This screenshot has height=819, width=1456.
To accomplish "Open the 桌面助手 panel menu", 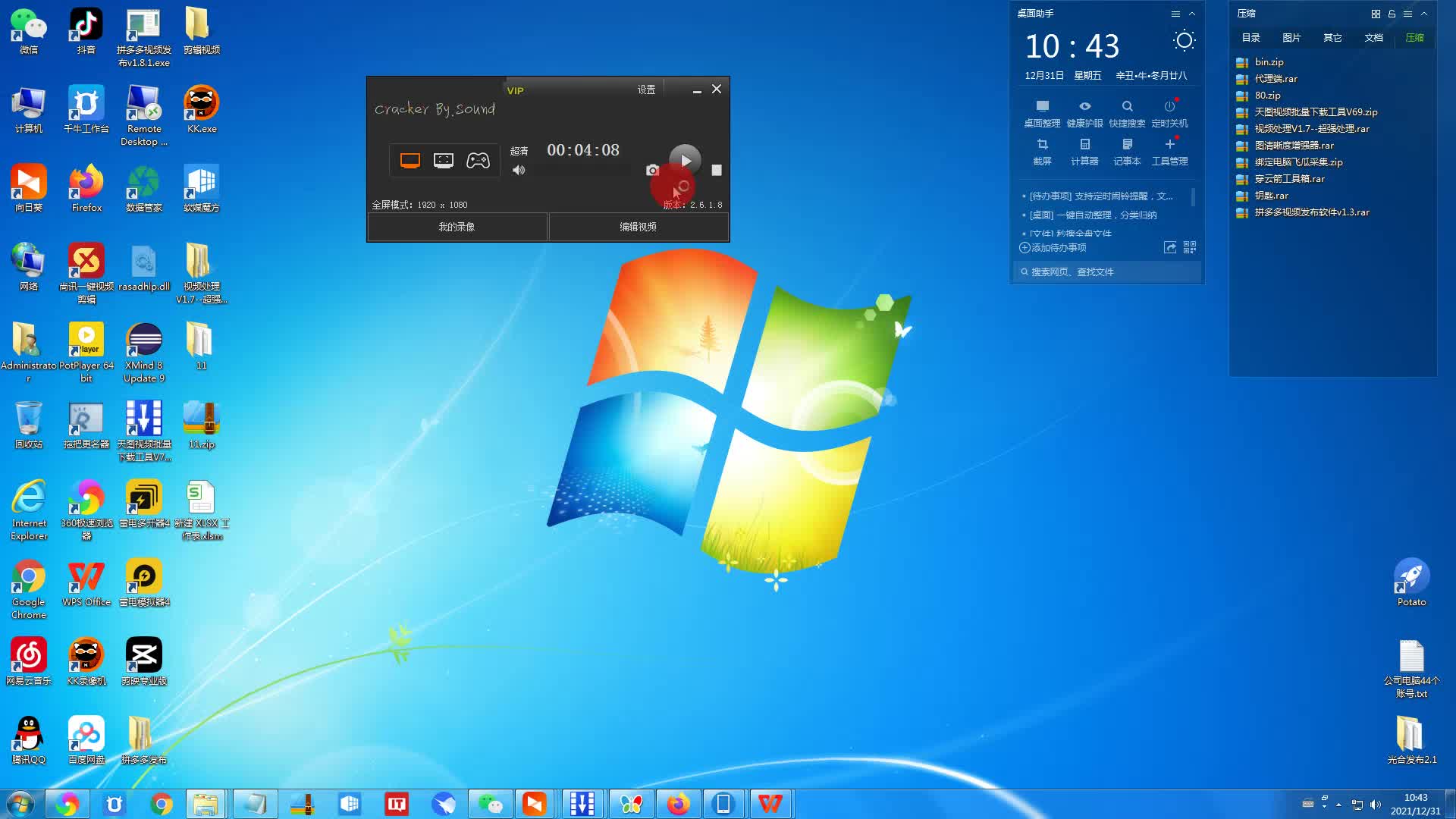I will 1175,14.
